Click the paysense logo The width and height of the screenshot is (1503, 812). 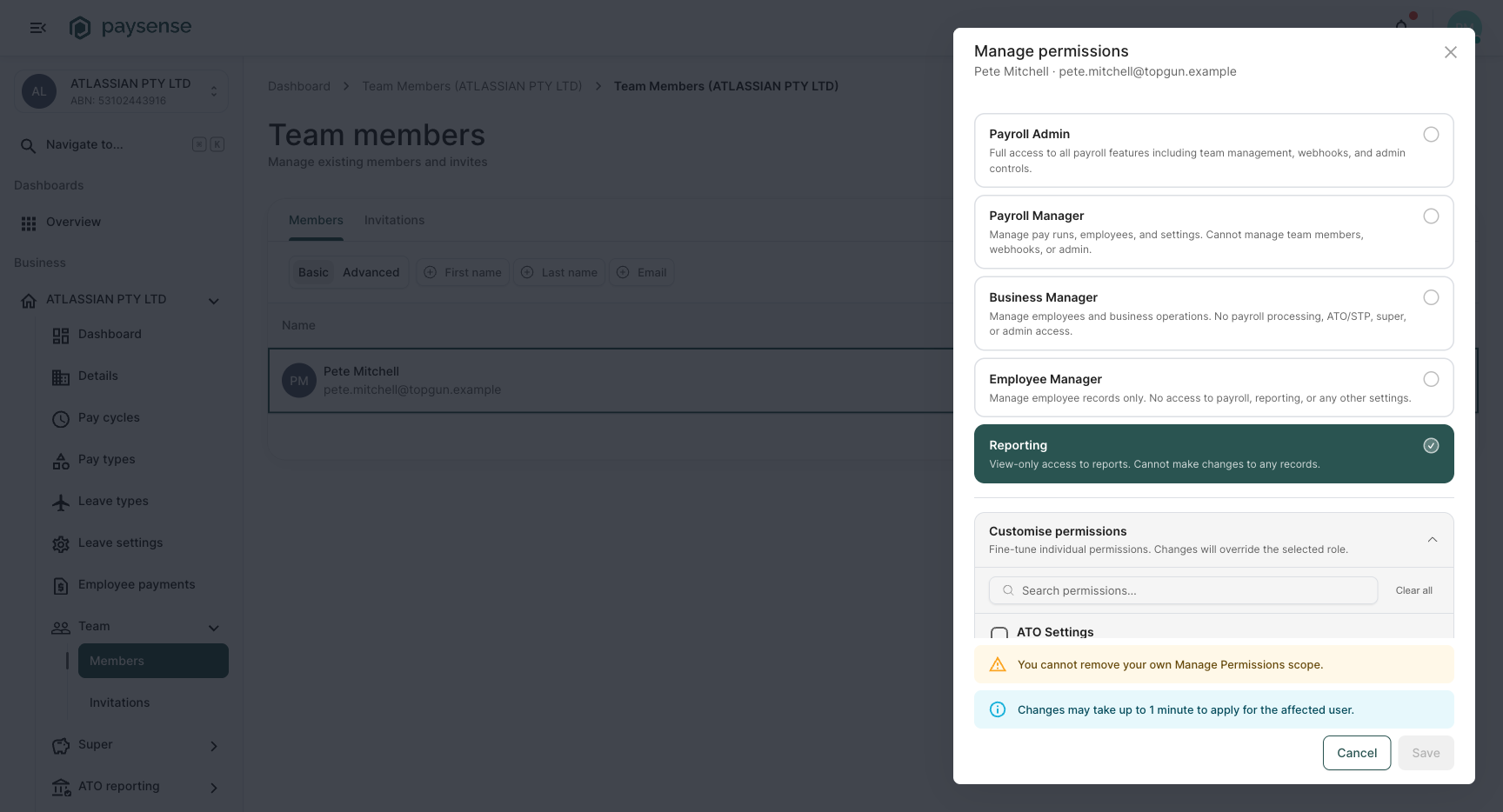[x=130, y=28]
